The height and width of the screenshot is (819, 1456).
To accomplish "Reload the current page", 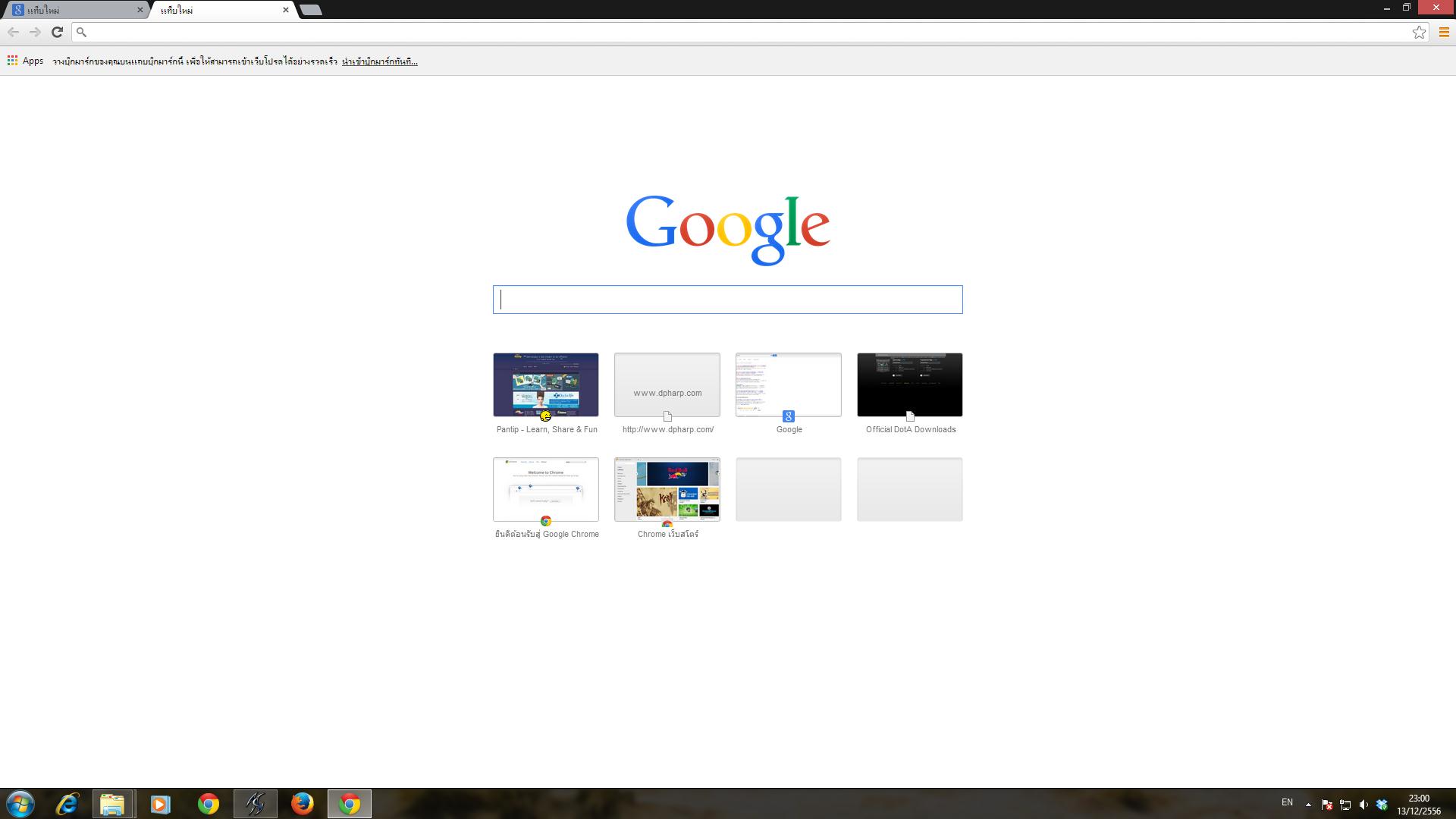I will click(57, 32).
